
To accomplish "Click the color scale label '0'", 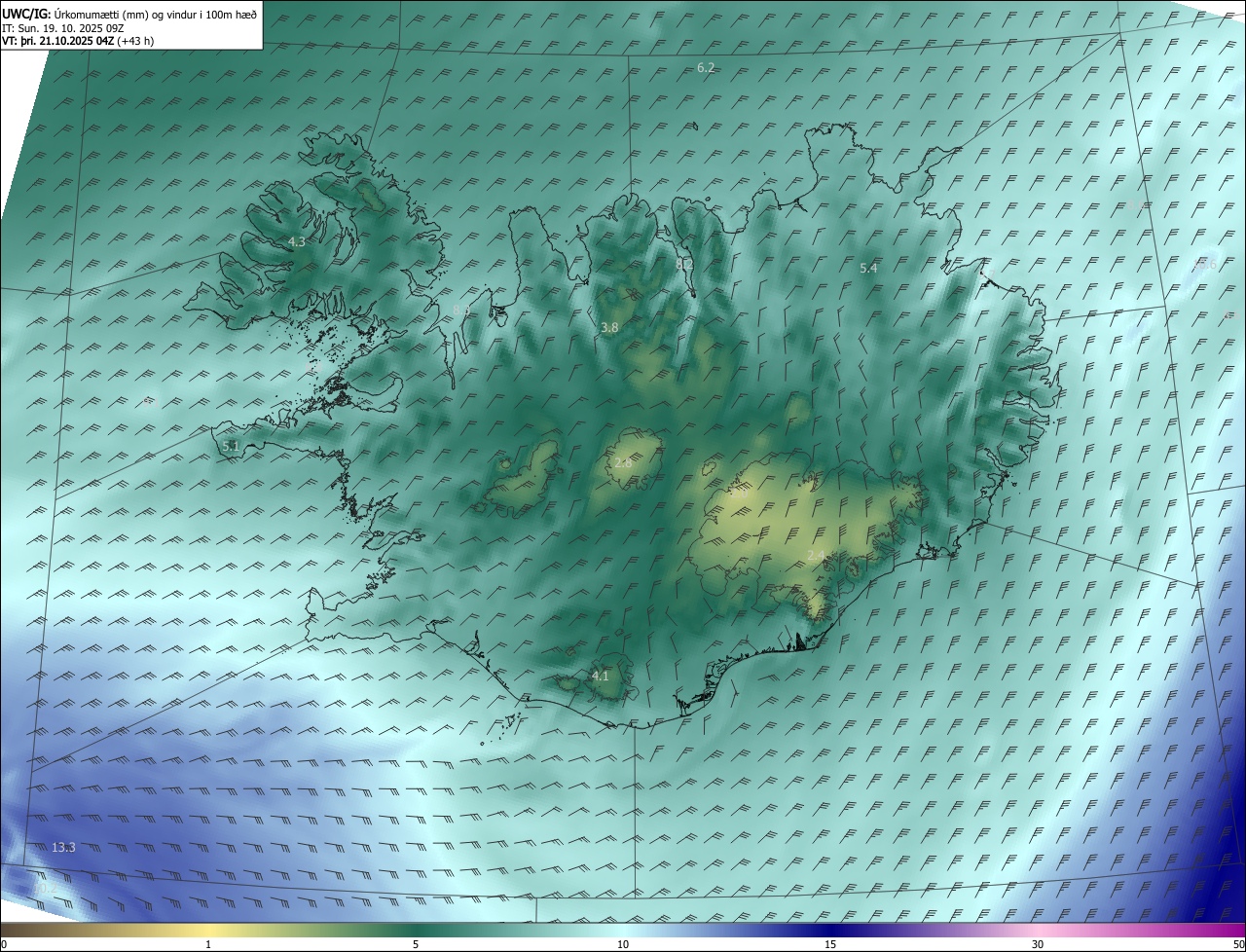I will (x=4, y=945).
